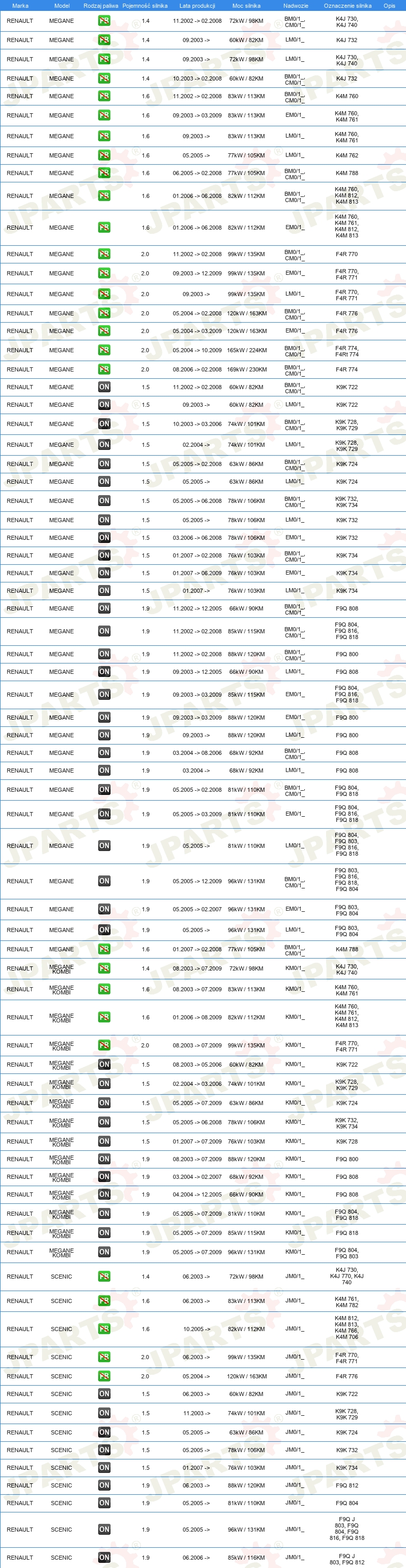Click 'F9Q J 803, F9Q 812' engine cell
This screenshot has width=406, height=1568.
pos(347,1559)
